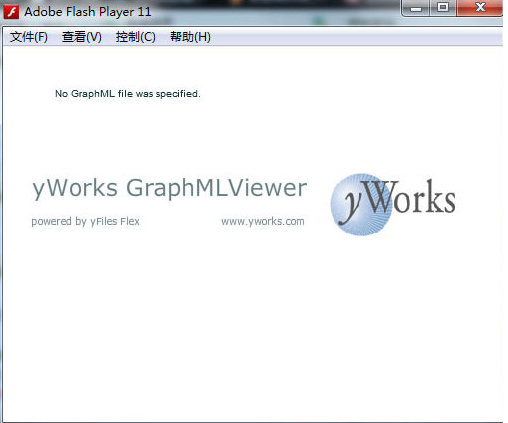Click the yWorks logo image

click(x=393, y=204)
